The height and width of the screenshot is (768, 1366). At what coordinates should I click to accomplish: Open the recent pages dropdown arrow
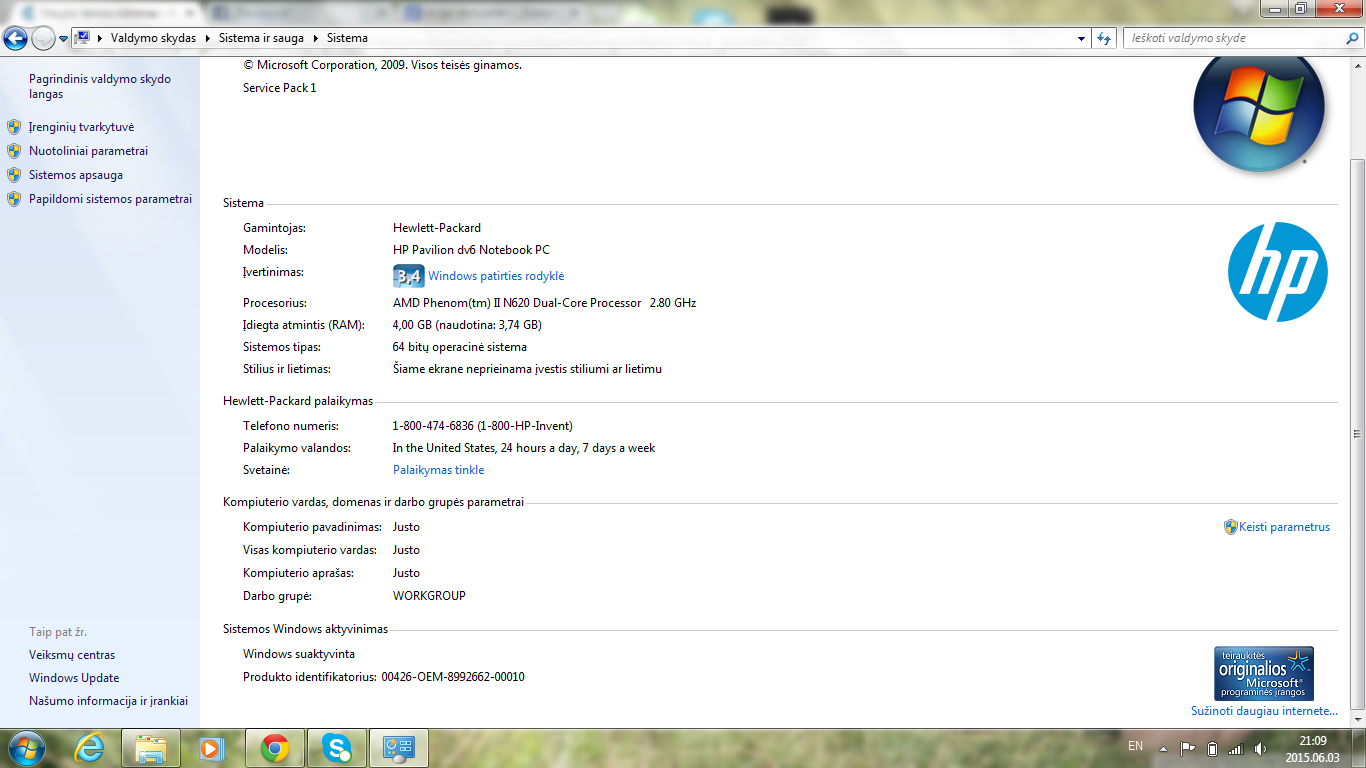pos(64,39)
